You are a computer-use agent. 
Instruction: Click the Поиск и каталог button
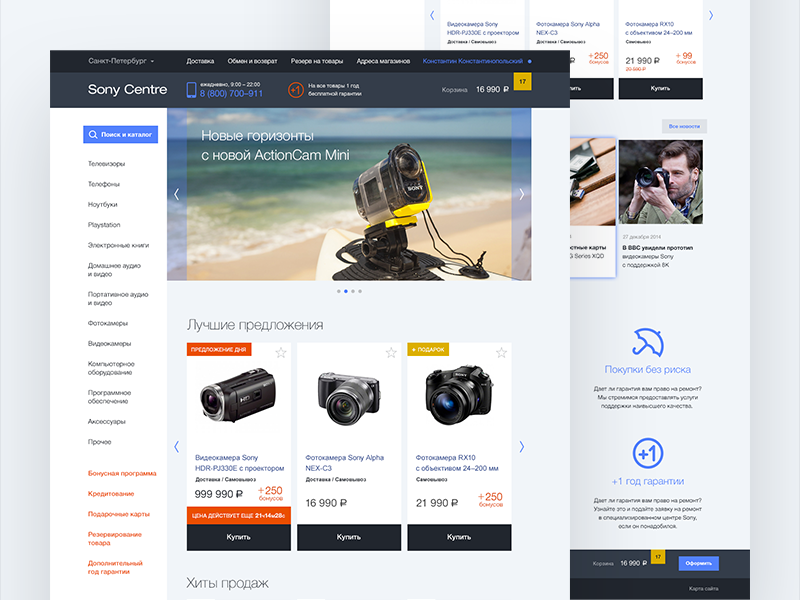(x=120, y=135)
